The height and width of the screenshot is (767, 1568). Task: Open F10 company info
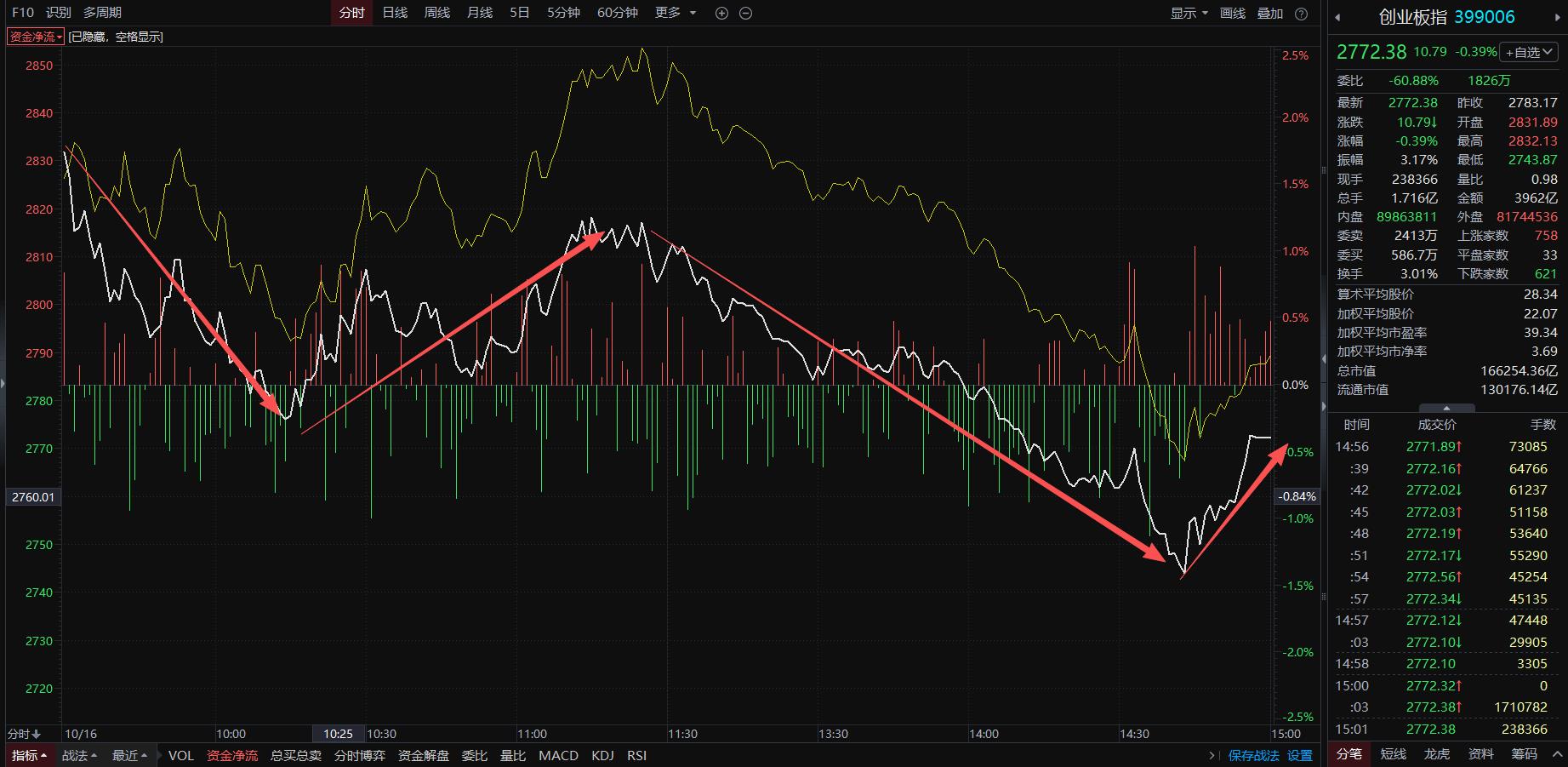tap(23, 13)
